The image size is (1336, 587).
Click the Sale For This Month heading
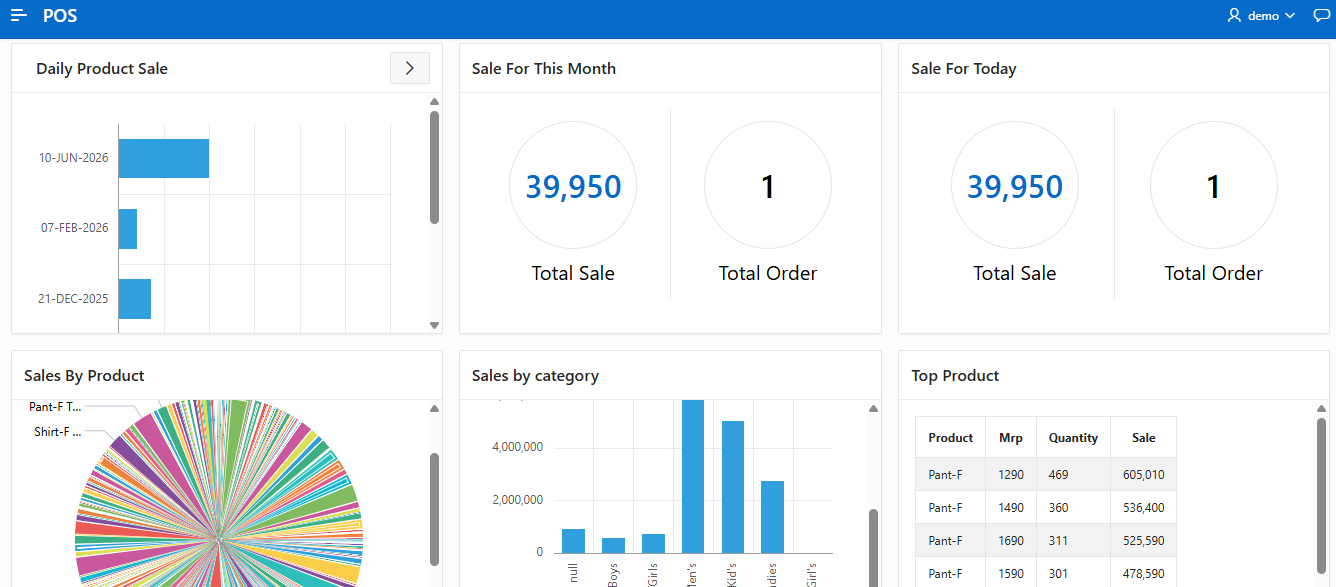click(544, 69)
